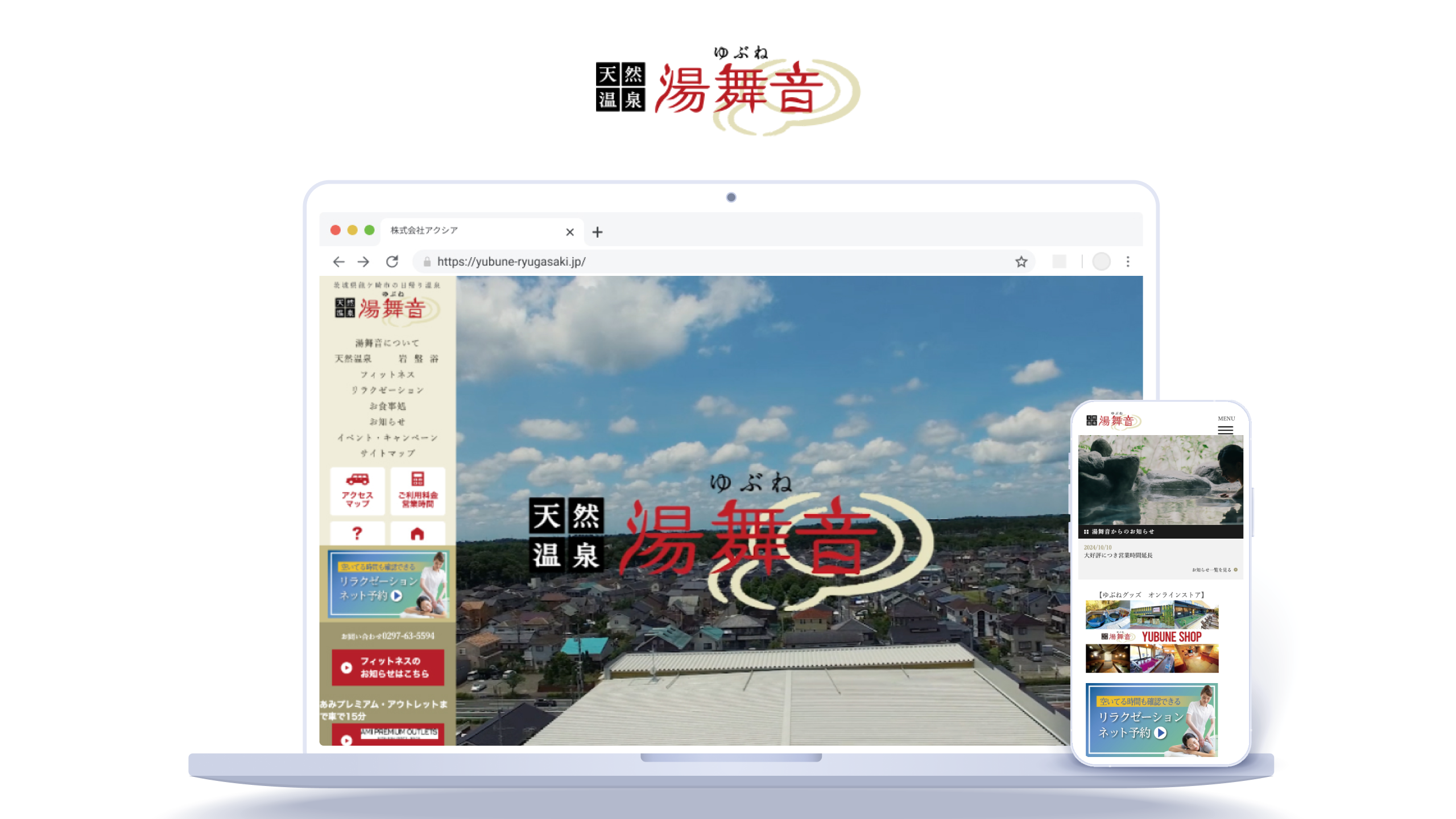Screen dimensions: 1456x819
Task: Click the アクセスマップ car icon button
Action: pos(357,491)
